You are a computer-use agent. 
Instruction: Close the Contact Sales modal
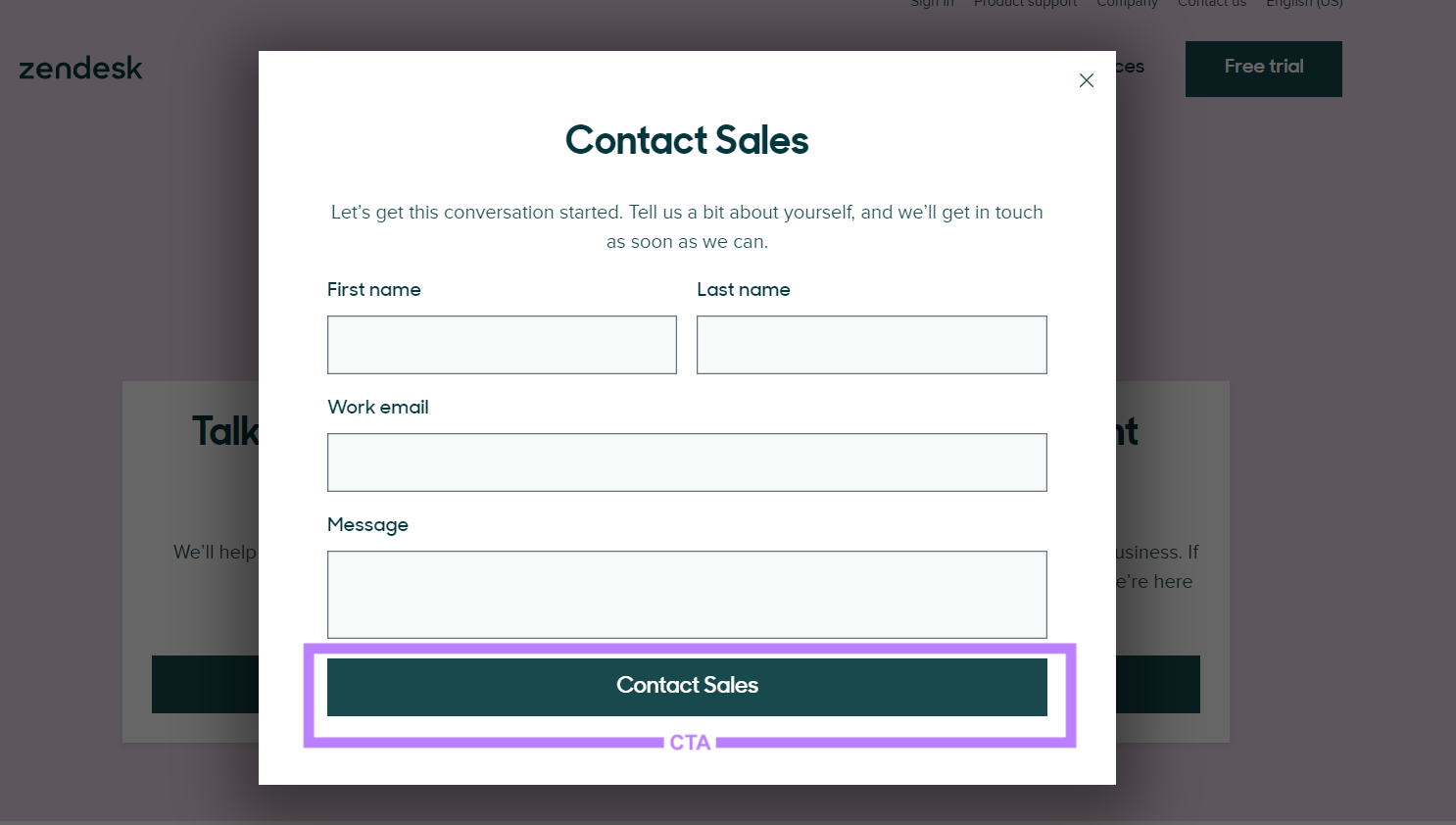1086,80
